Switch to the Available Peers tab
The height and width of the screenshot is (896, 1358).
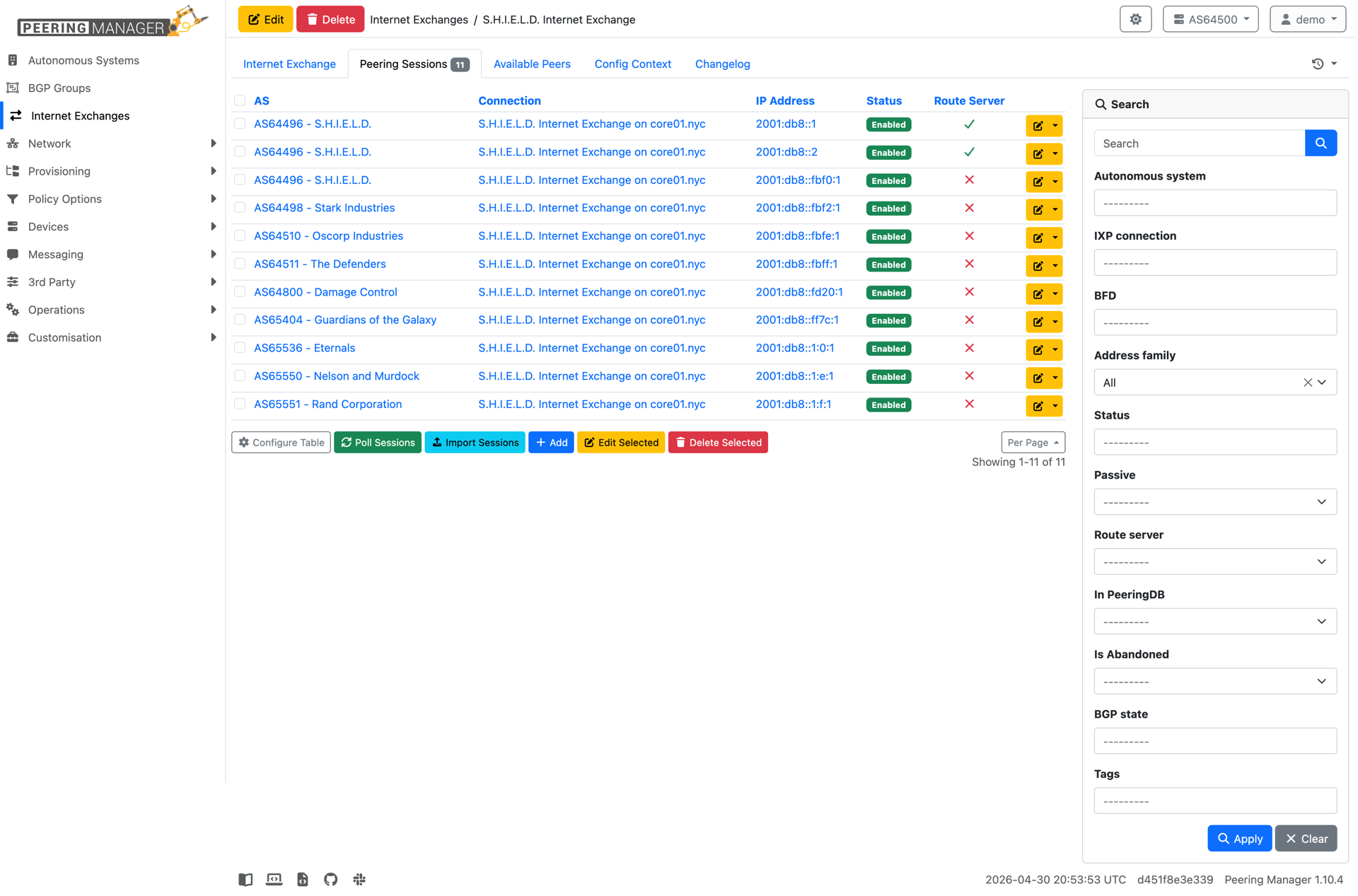(x=532, y=64)
